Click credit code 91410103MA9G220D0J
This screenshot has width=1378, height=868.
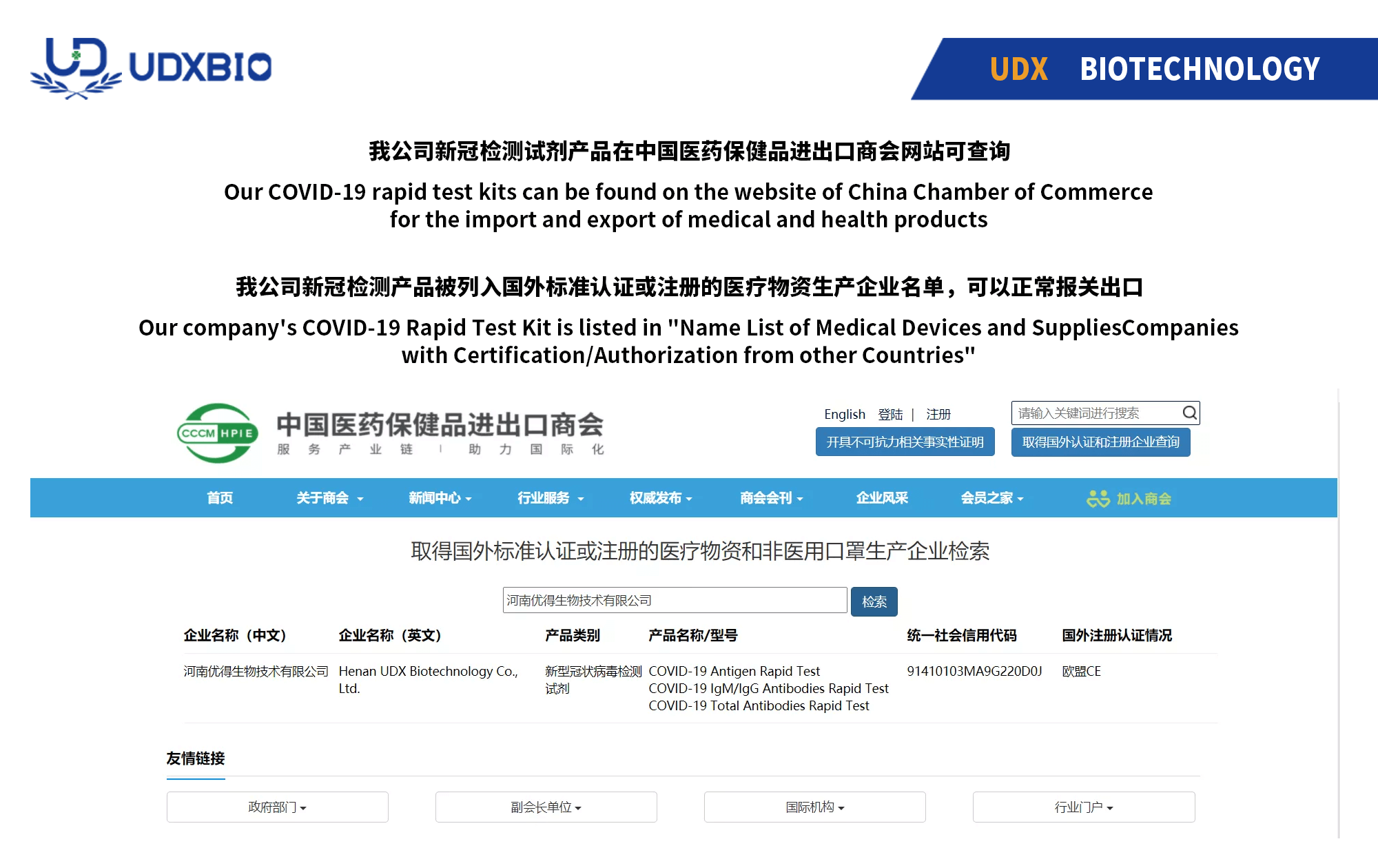(974, 671)
